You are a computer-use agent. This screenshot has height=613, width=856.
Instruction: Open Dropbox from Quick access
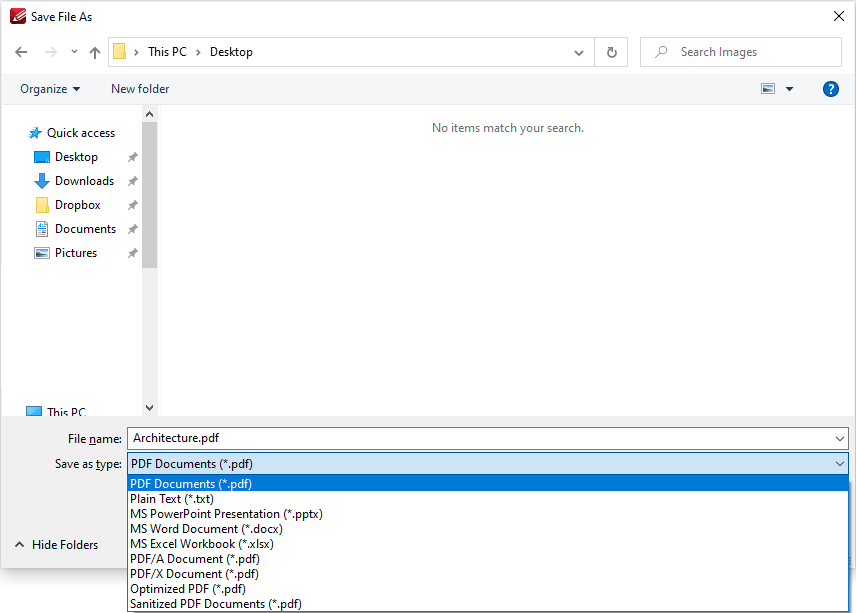pos(73,204)
